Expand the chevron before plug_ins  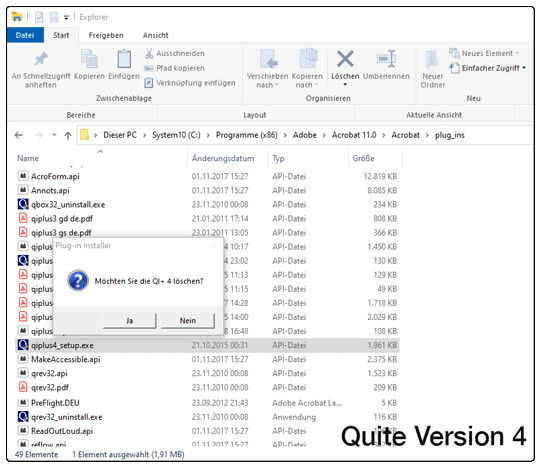click(x=427, y=135)
